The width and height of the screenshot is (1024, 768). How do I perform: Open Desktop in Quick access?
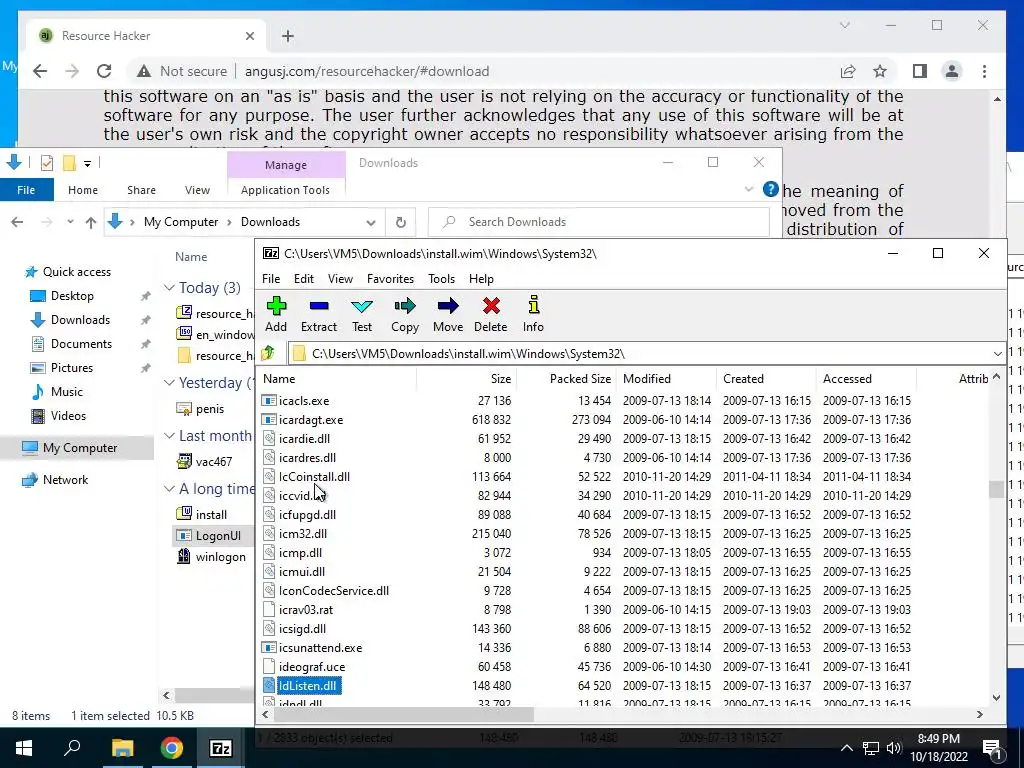pos(72,296)
